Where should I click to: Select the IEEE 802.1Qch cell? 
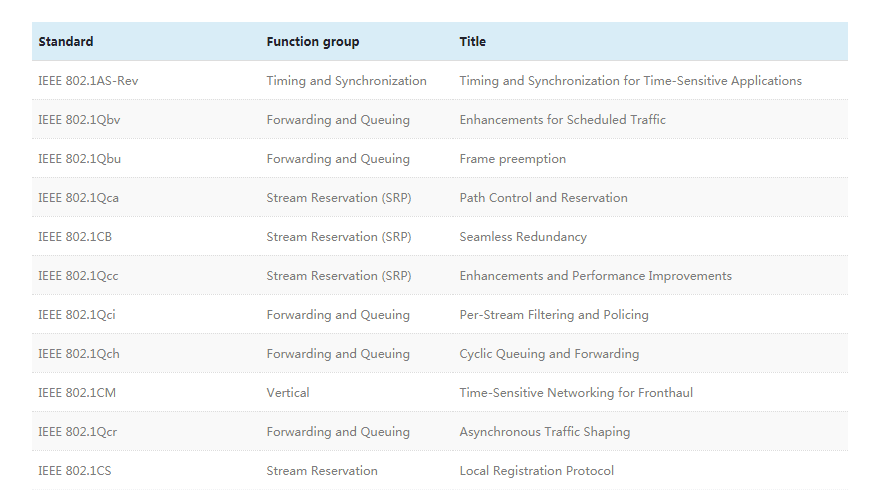click(79, 354)
